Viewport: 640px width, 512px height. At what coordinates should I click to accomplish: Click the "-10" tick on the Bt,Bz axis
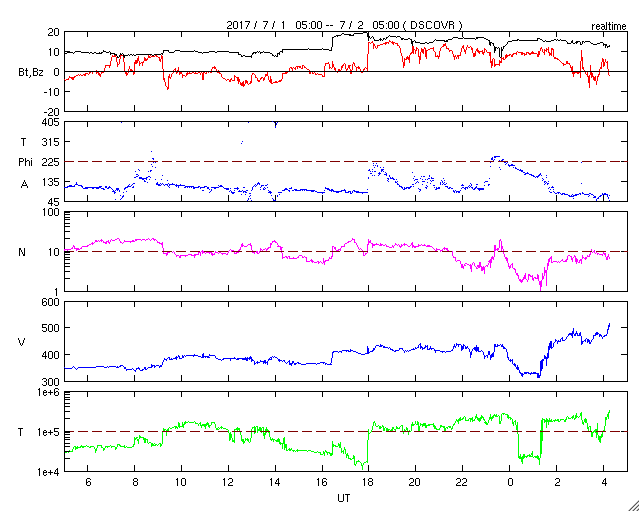point(53,91)
